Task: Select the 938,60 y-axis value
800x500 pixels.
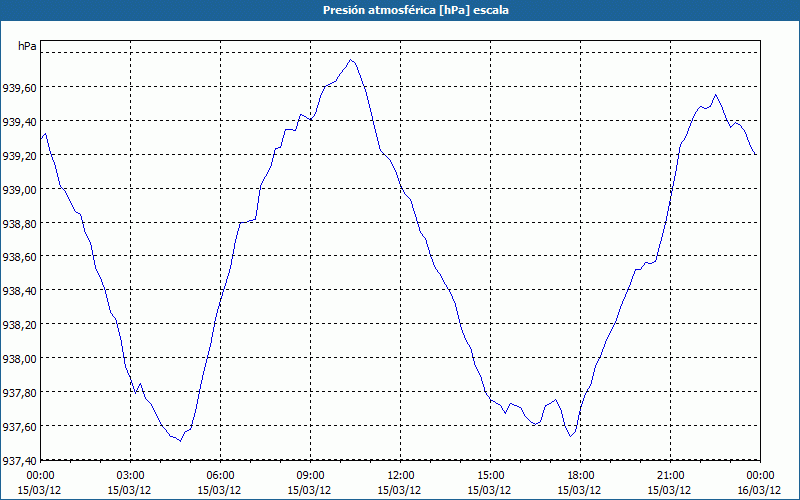Action: pos(19,257)
